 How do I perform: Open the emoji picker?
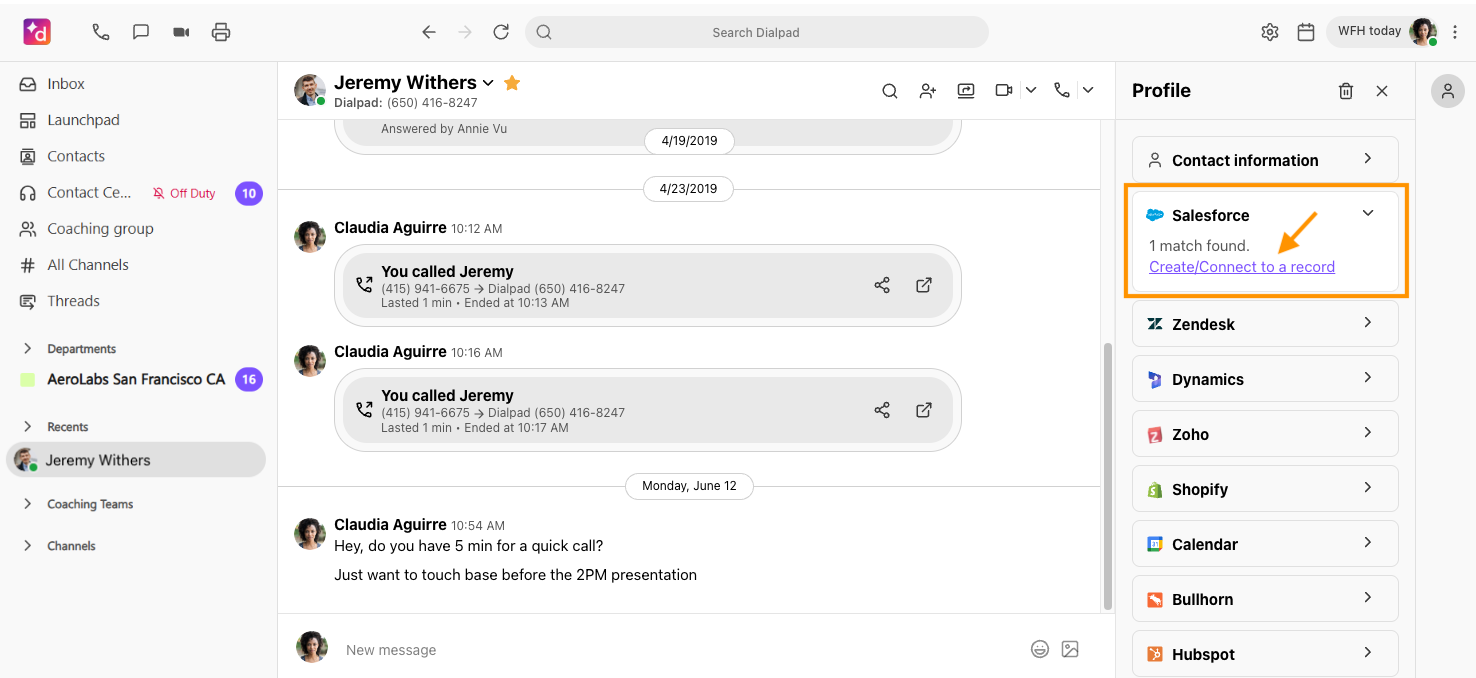1040,649
